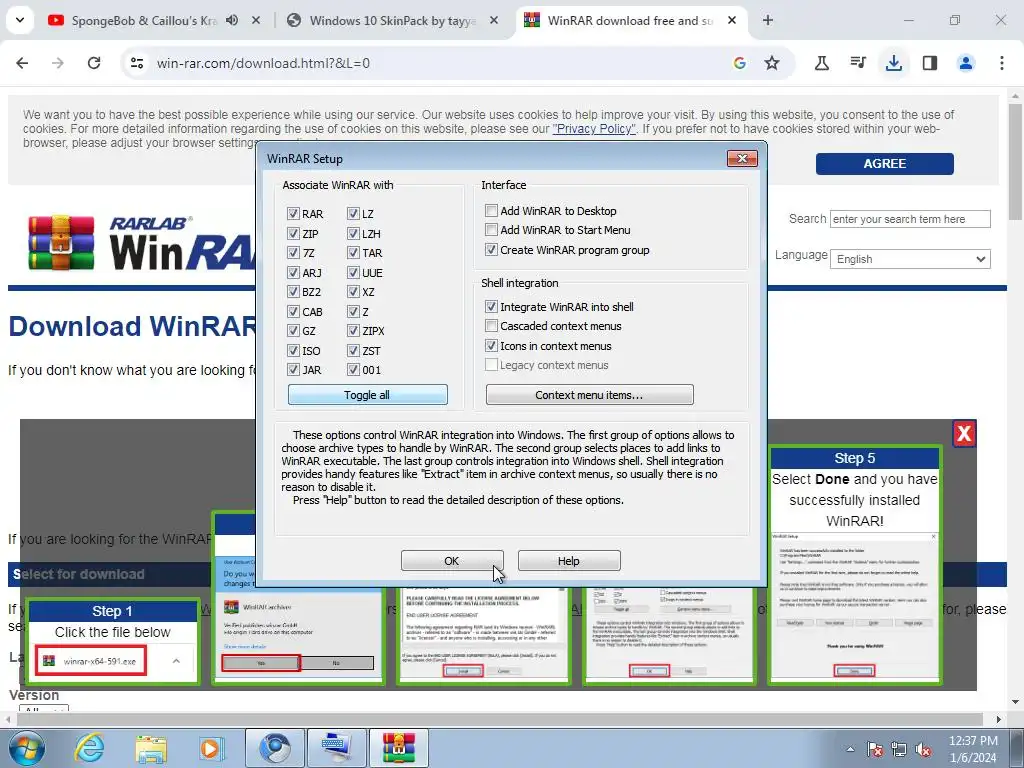Uncheck JAR file association
This screenshot has height=768, width=1024.
pyautogui.click(x=293, y=370)
